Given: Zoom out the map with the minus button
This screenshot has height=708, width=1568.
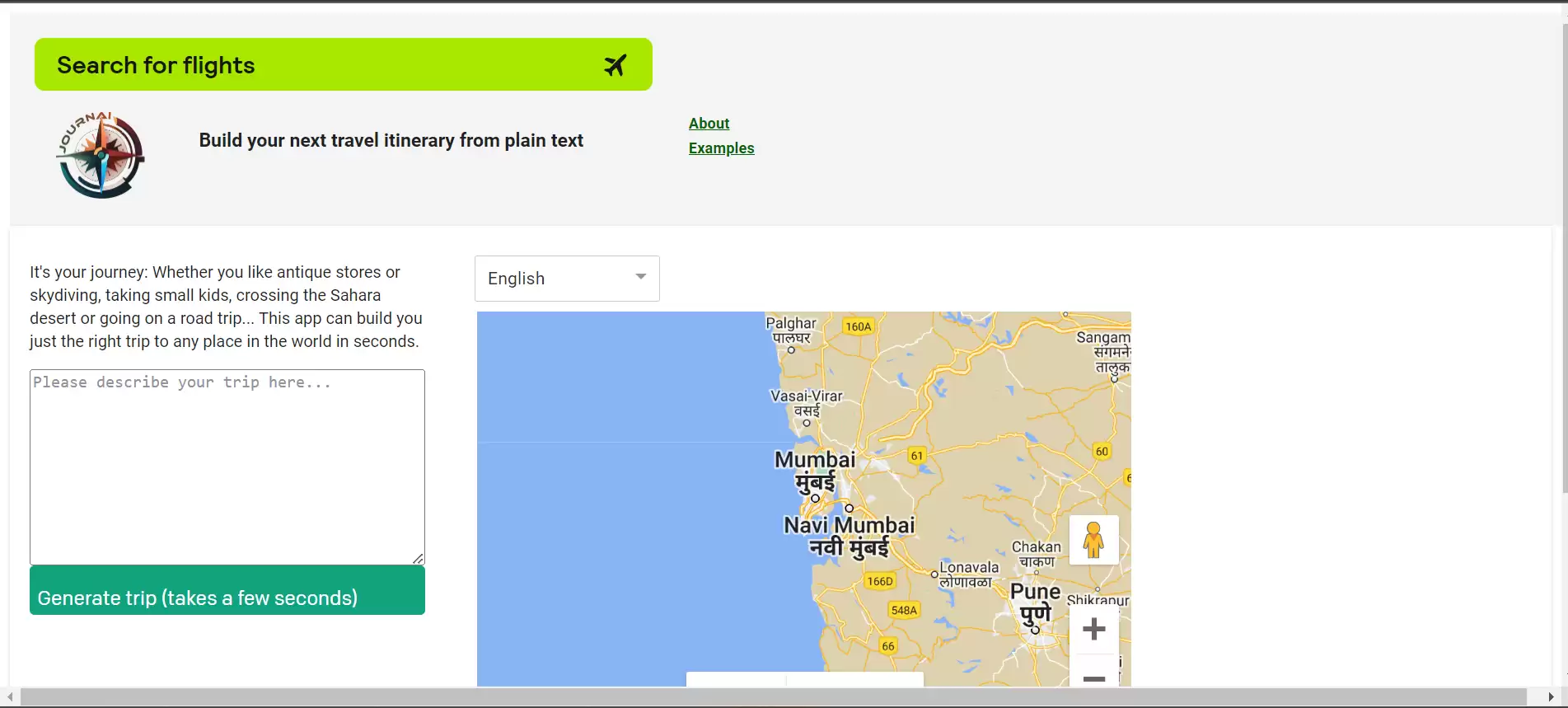Looking at the screenshot, I should pos(1093,678).
